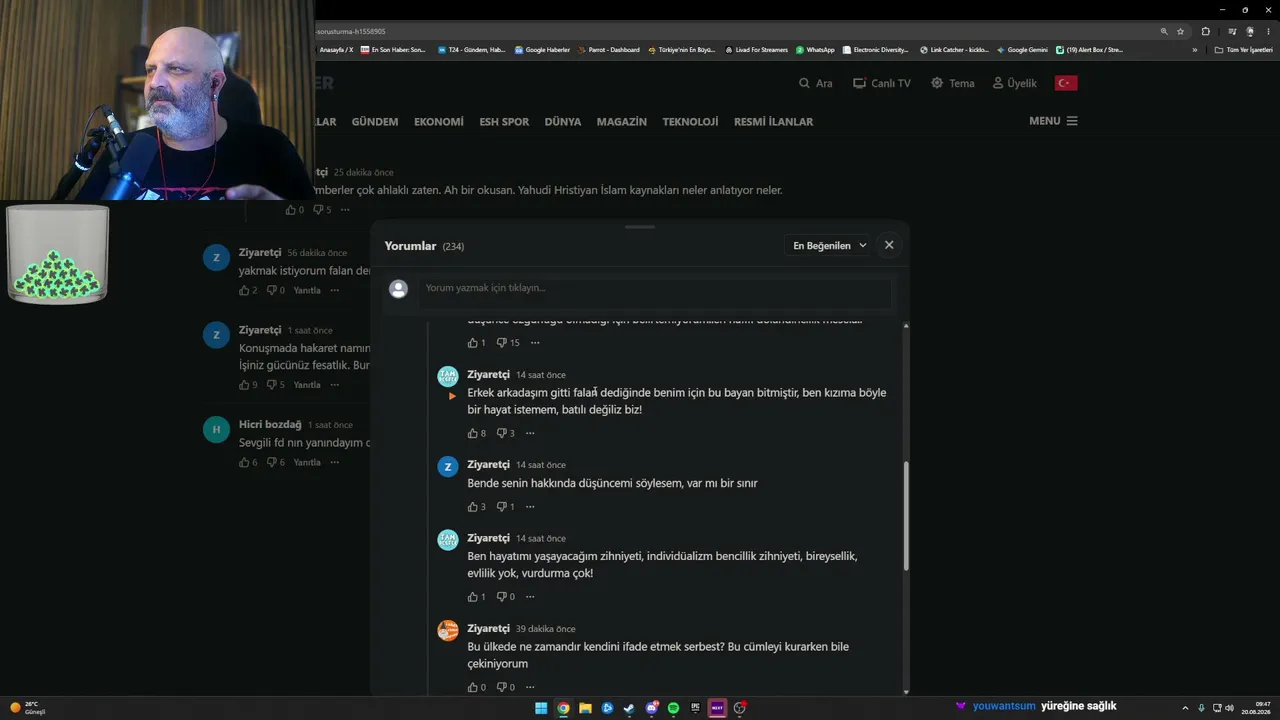Image resolution: width=1280 pixels, height=720 pixels.
Task: Open the Parrot - Dashboard bookmark
Action: 608,50
